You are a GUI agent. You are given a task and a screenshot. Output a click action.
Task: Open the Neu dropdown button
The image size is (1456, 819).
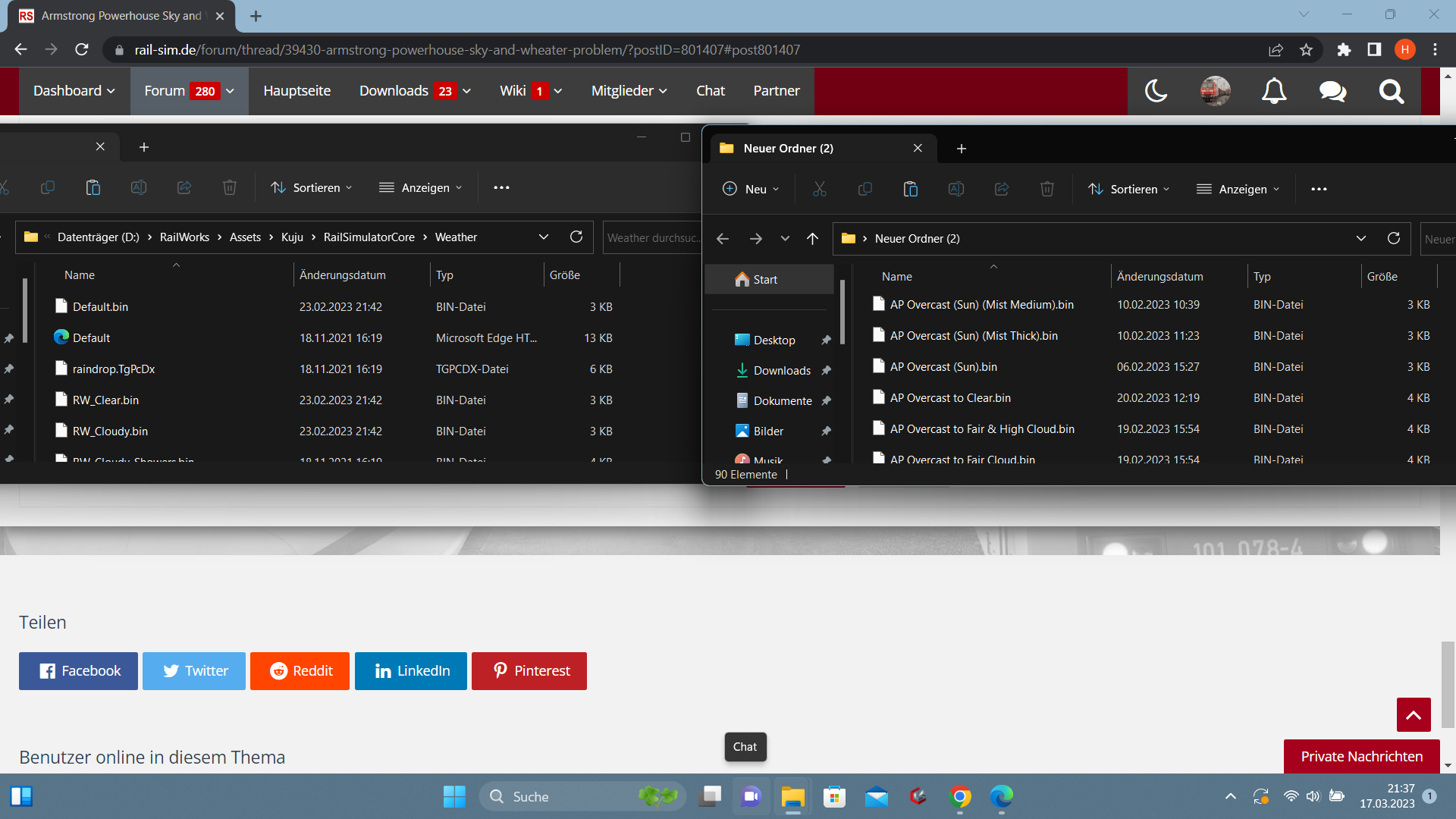[x=751, y=189]
